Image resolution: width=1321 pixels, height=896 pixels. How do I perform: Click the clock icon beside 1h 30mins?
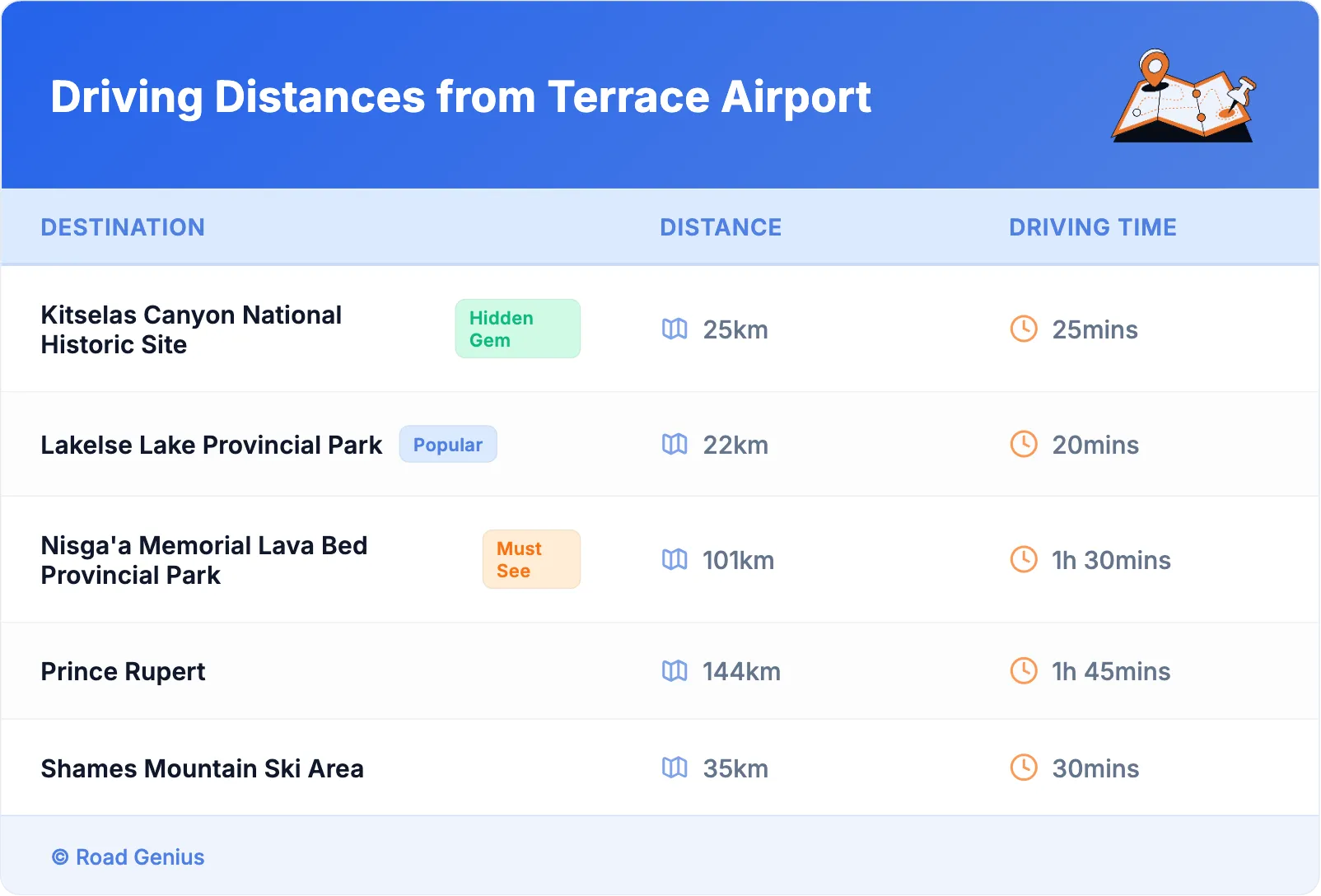point(1024,560)
